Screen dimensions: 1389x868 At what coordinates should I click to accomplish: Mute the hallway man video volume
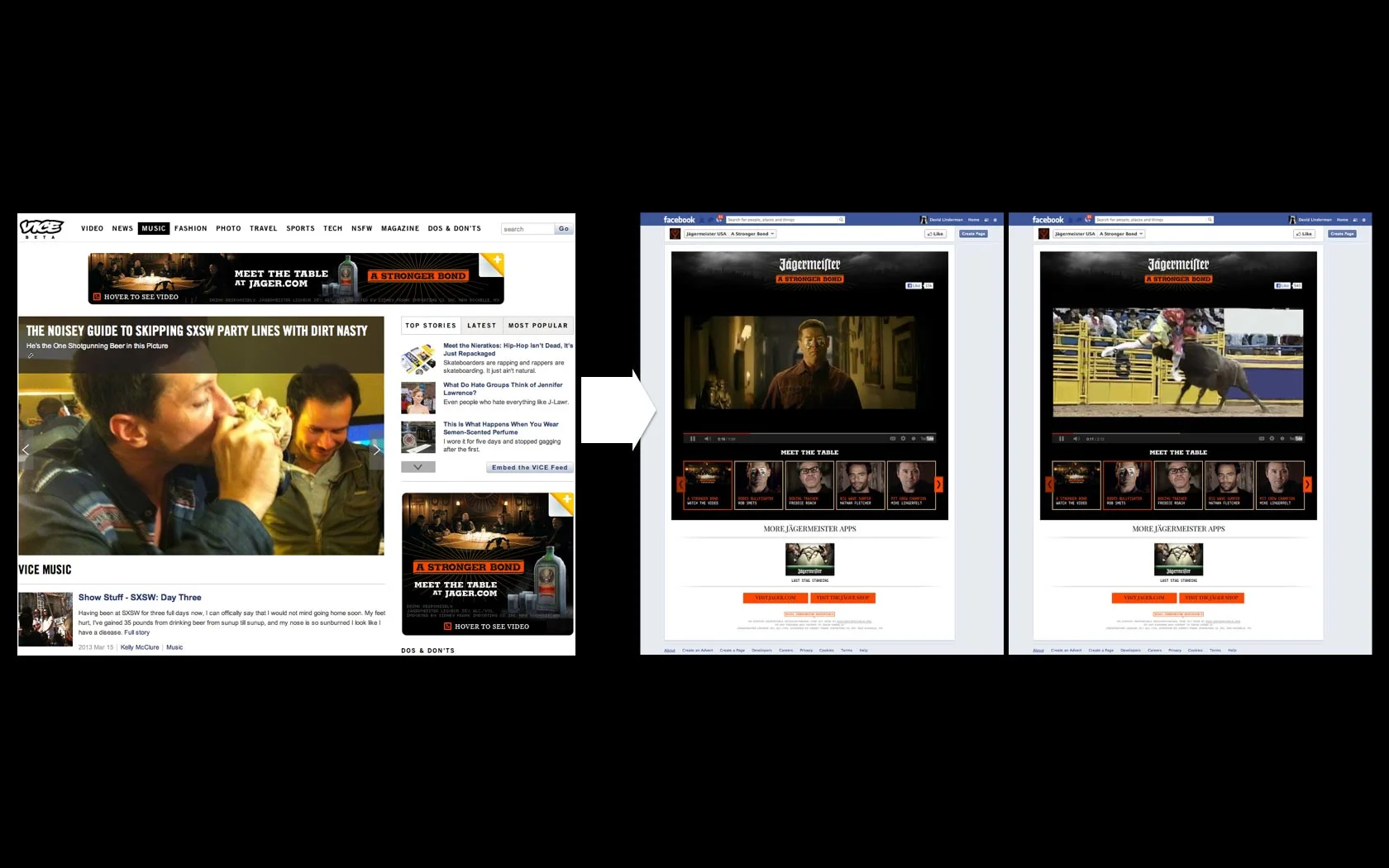(707, 439)
